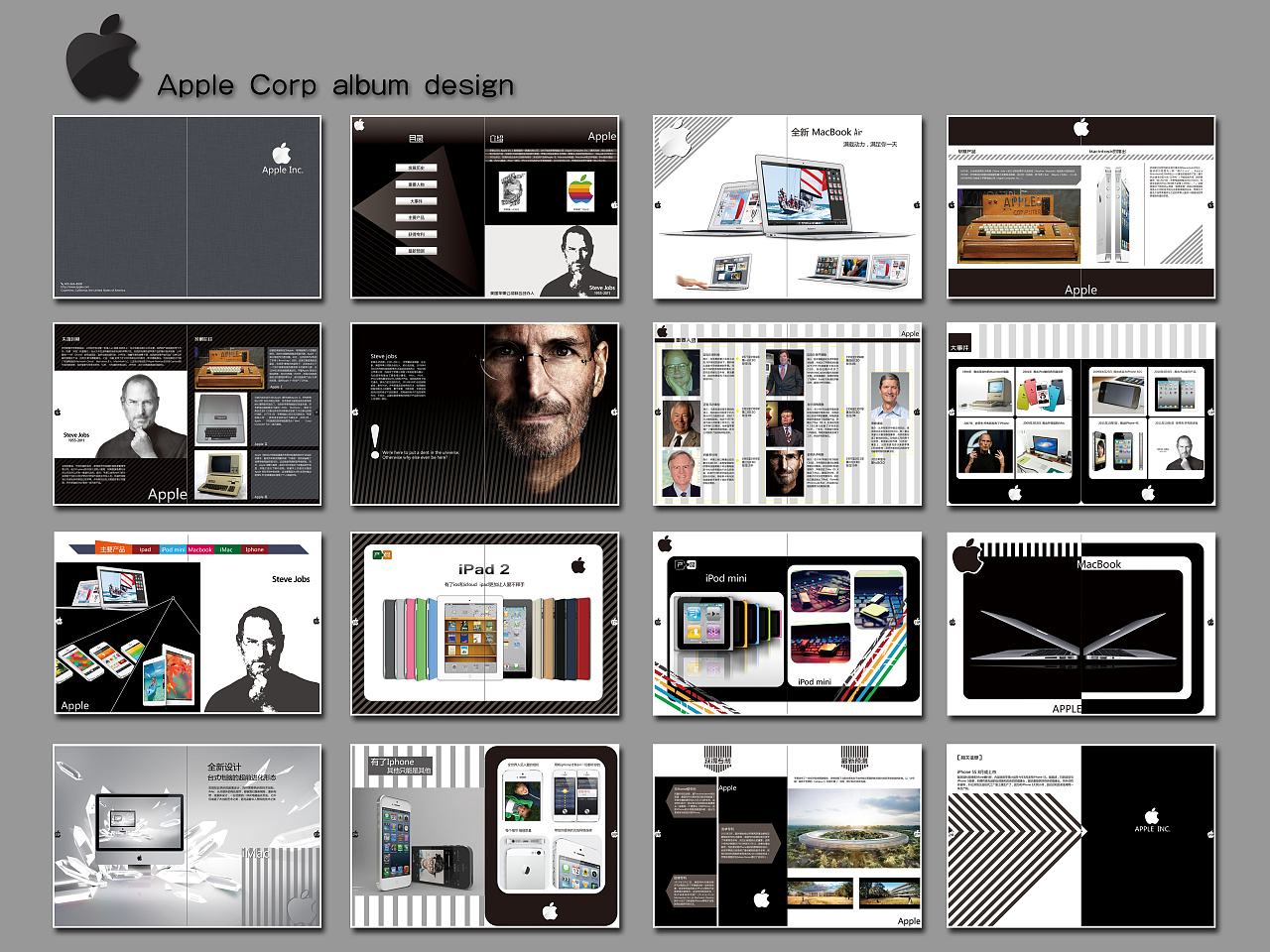
Task: Click the '目录' contents heading
Action: click(417, 140)
